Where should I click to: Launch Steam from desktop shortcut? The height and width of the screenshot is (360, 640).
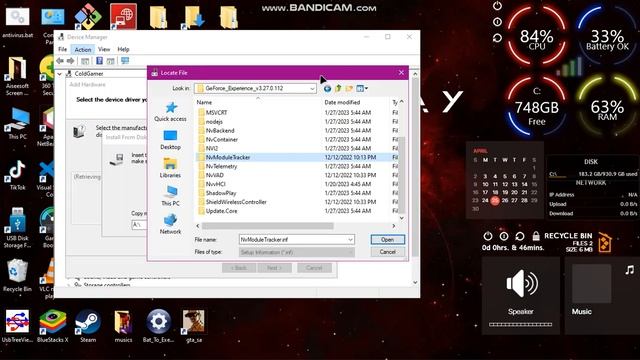(x=88, y=326)
